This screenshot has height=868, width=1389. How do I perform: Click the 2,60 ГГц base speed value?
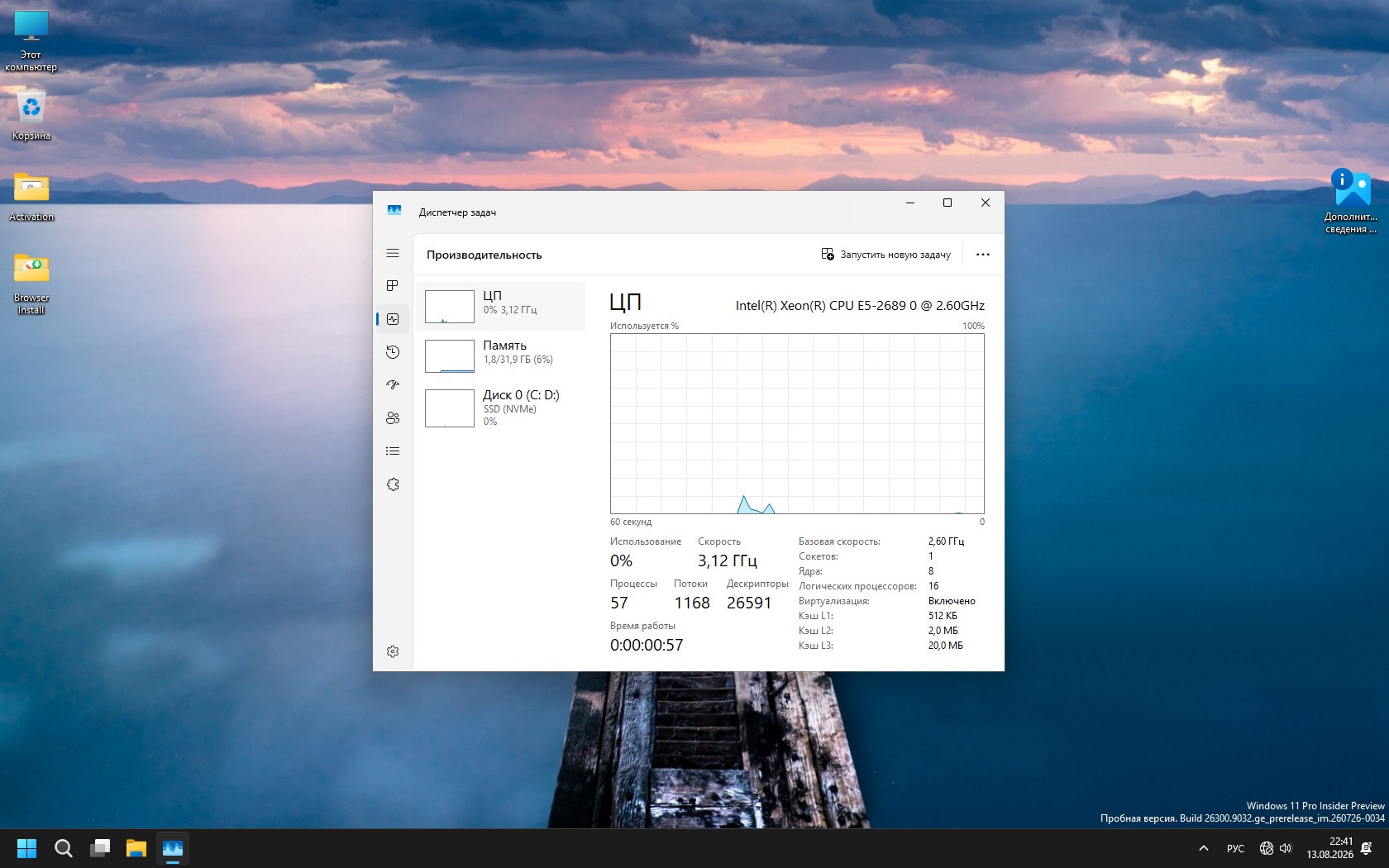(946, 541)
